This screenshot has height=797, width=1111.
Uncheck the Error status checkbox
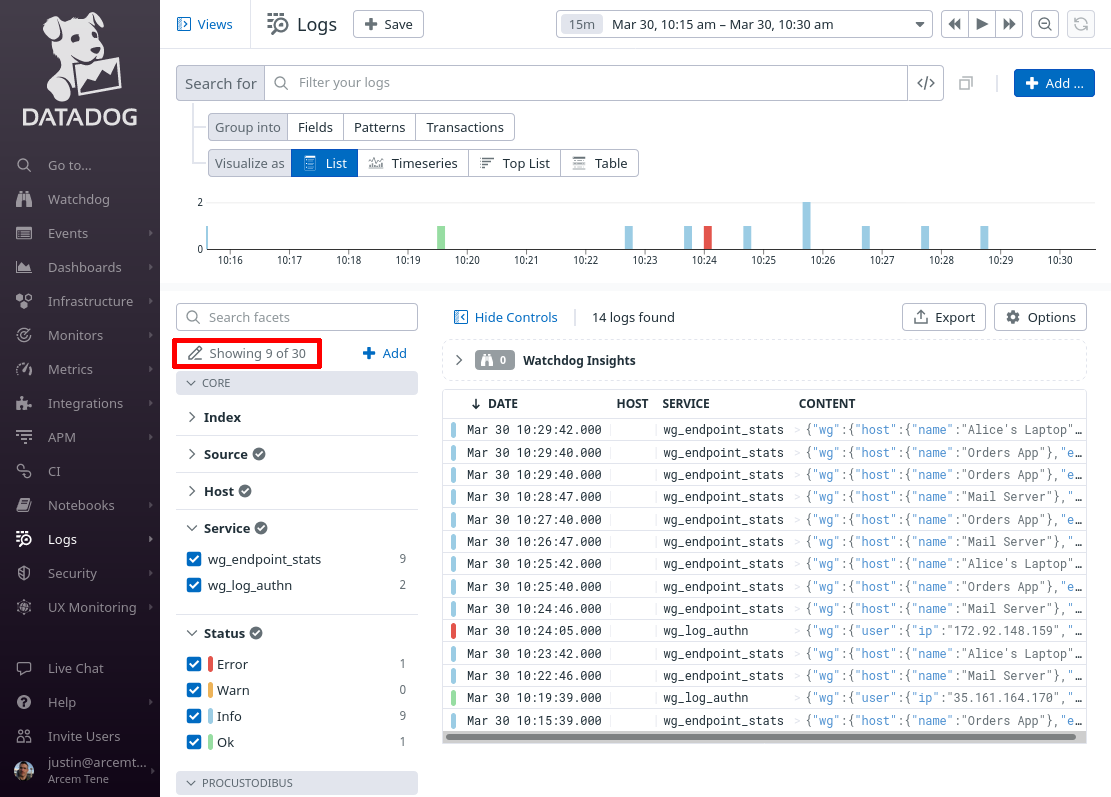(194, 664)
